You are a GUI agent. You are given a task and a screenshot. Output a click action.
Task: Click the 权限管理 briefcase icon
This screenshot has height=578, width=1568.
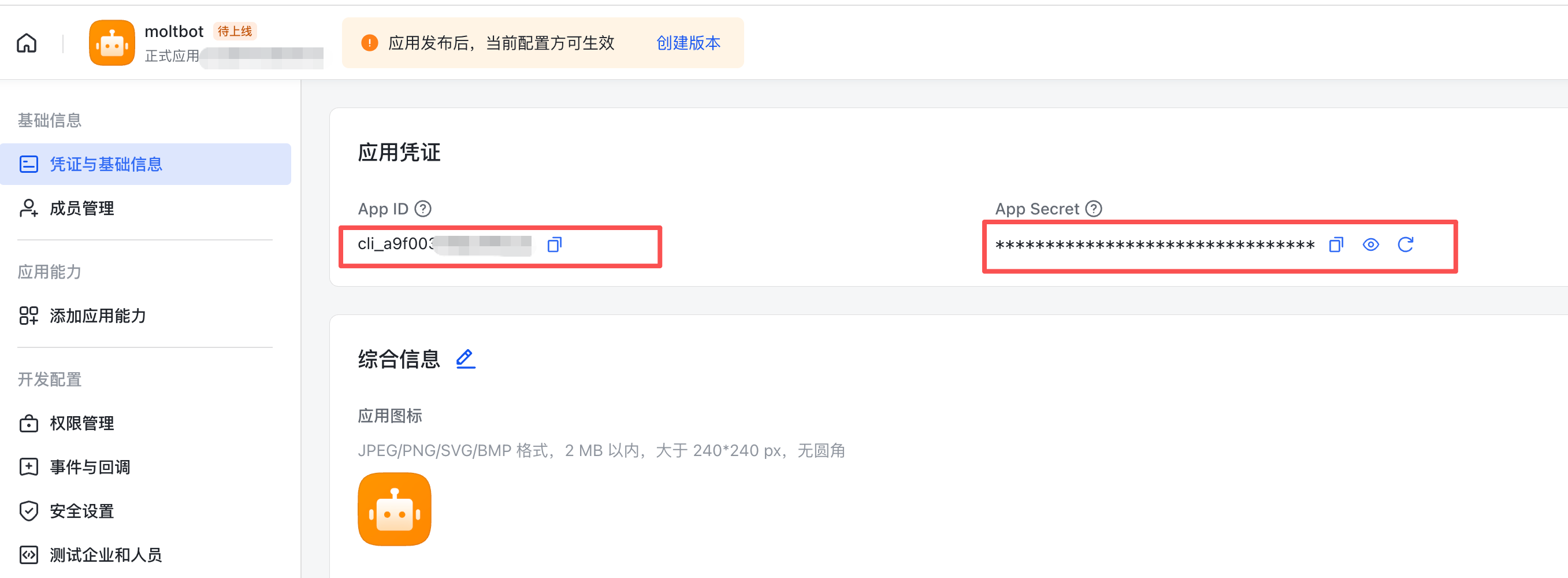coord(29,423)
